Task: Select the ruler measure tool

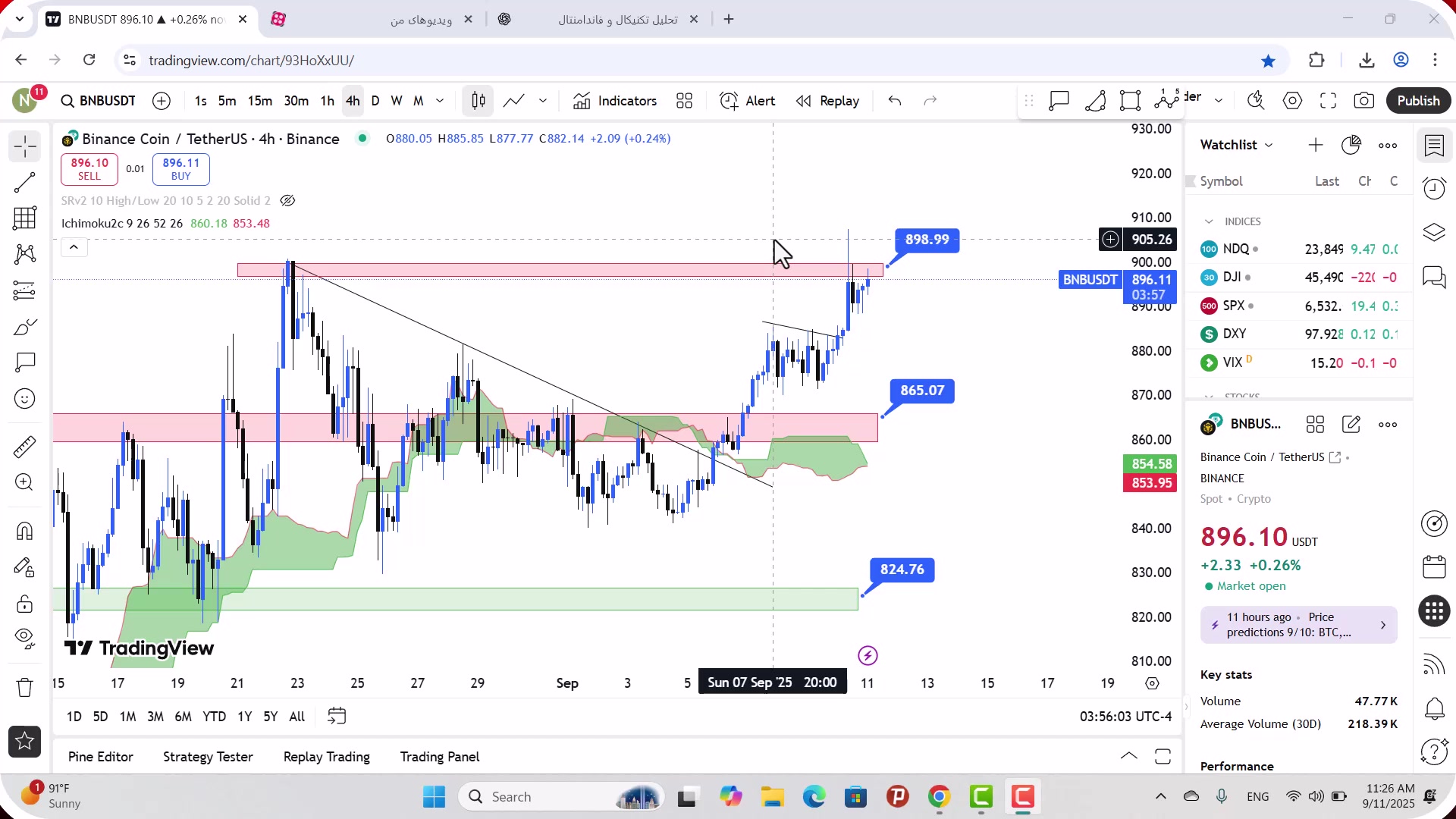Action: pyautogui.click(x=24, y=447)
